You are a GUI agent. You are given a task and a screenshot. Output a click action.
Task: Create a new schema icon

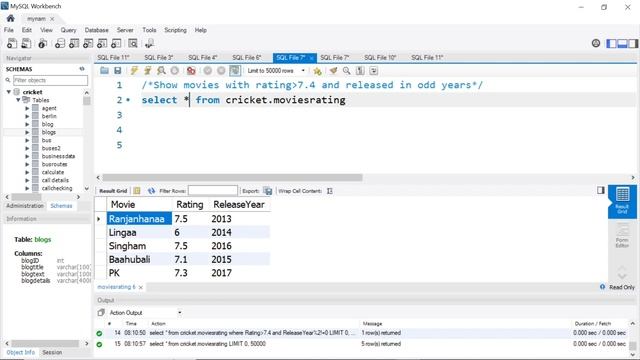click(x=60, y=43)
